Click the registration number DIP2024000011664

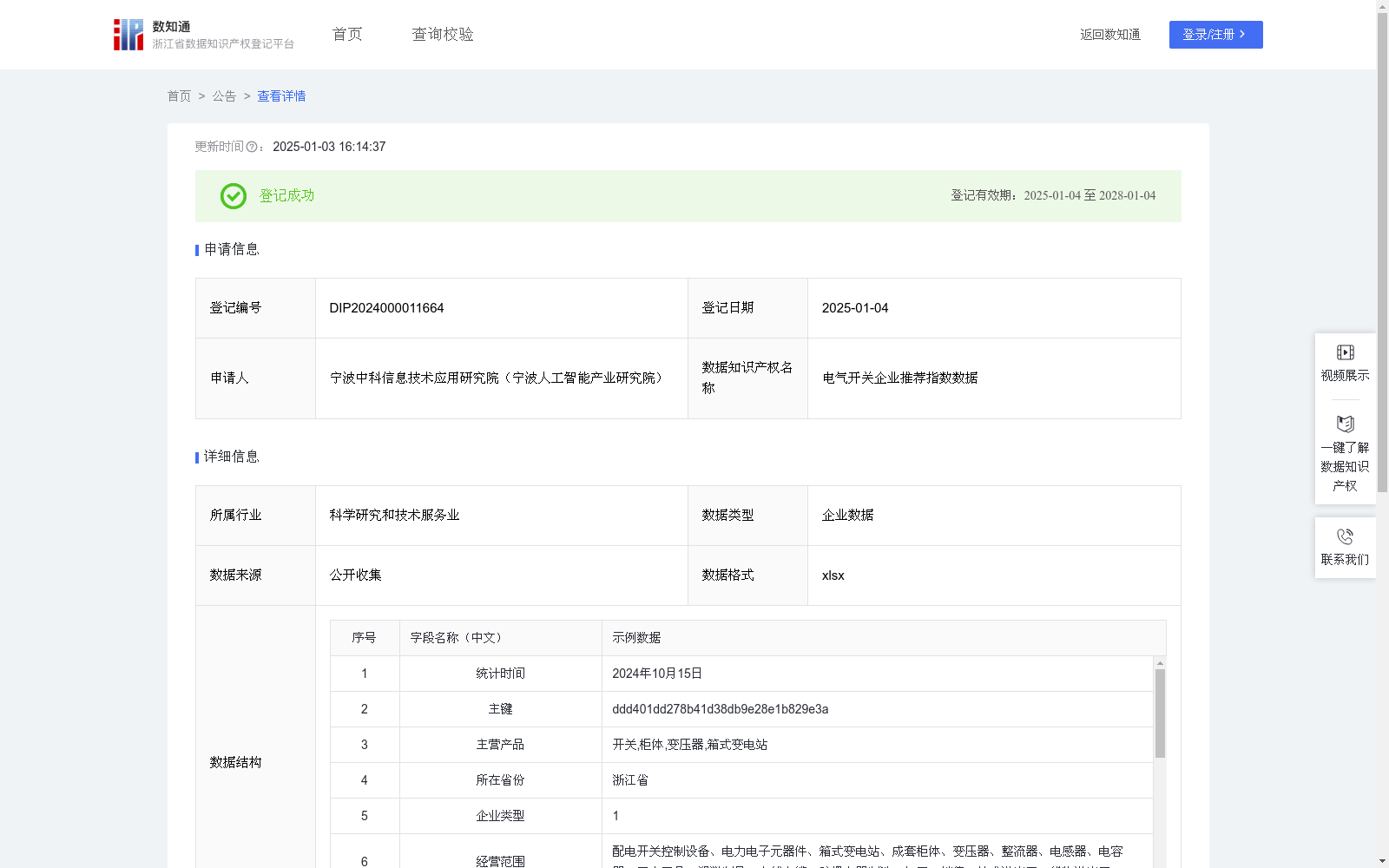(x=386, y=308)
